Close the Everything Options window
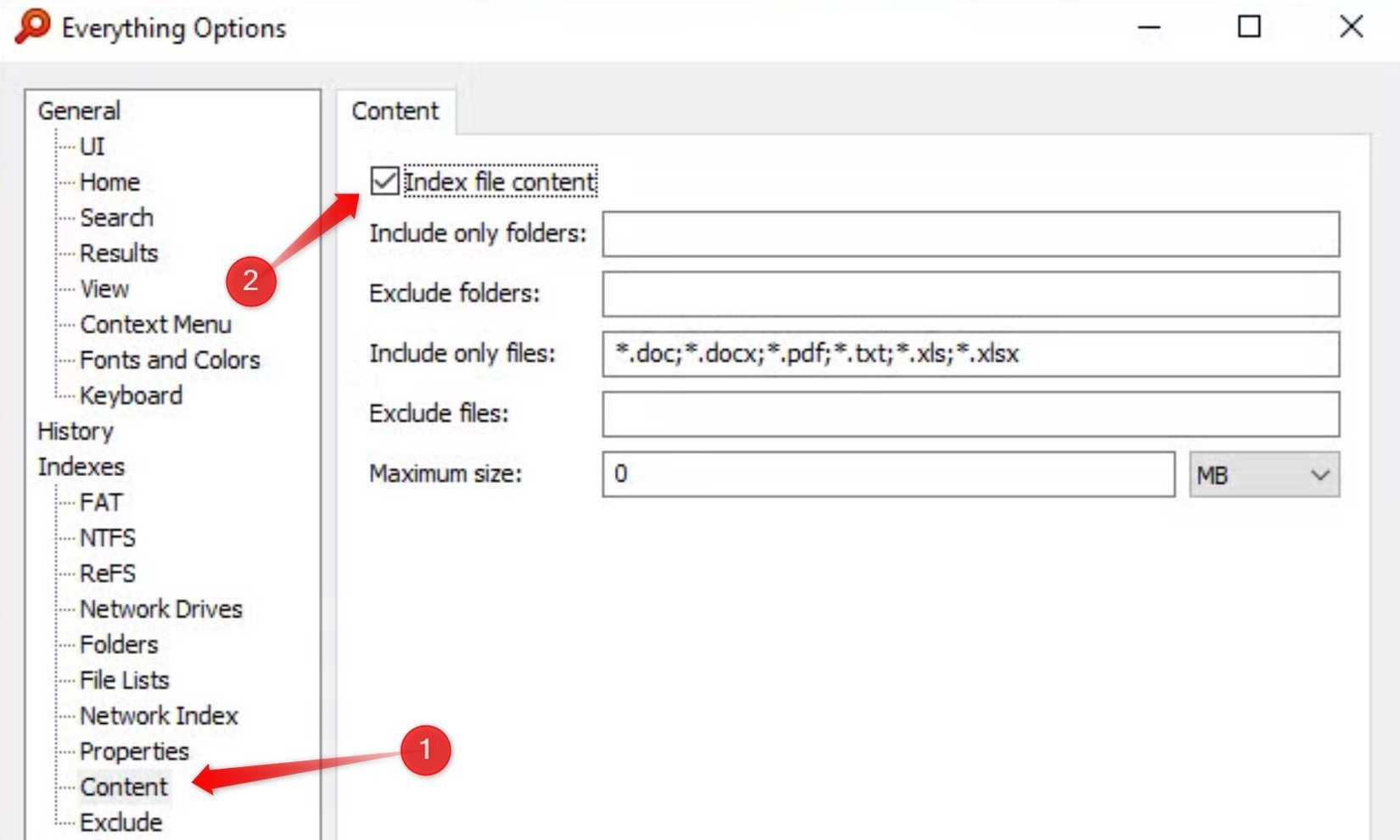This screenshot has height=840, width=1400. 1351,27
